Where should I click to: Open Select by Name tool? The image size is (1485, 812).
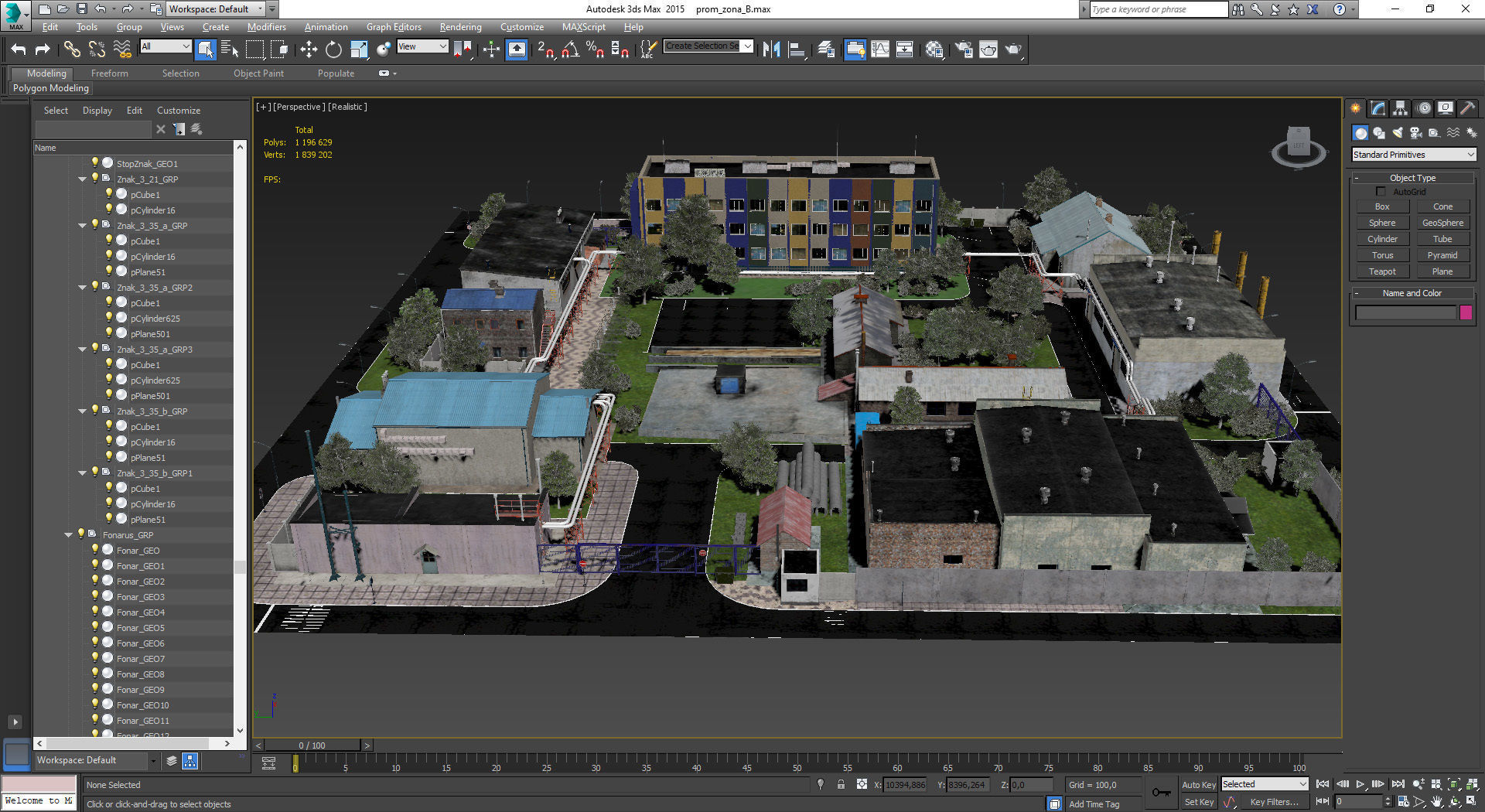pyautogui.click(x=230, y=49)
